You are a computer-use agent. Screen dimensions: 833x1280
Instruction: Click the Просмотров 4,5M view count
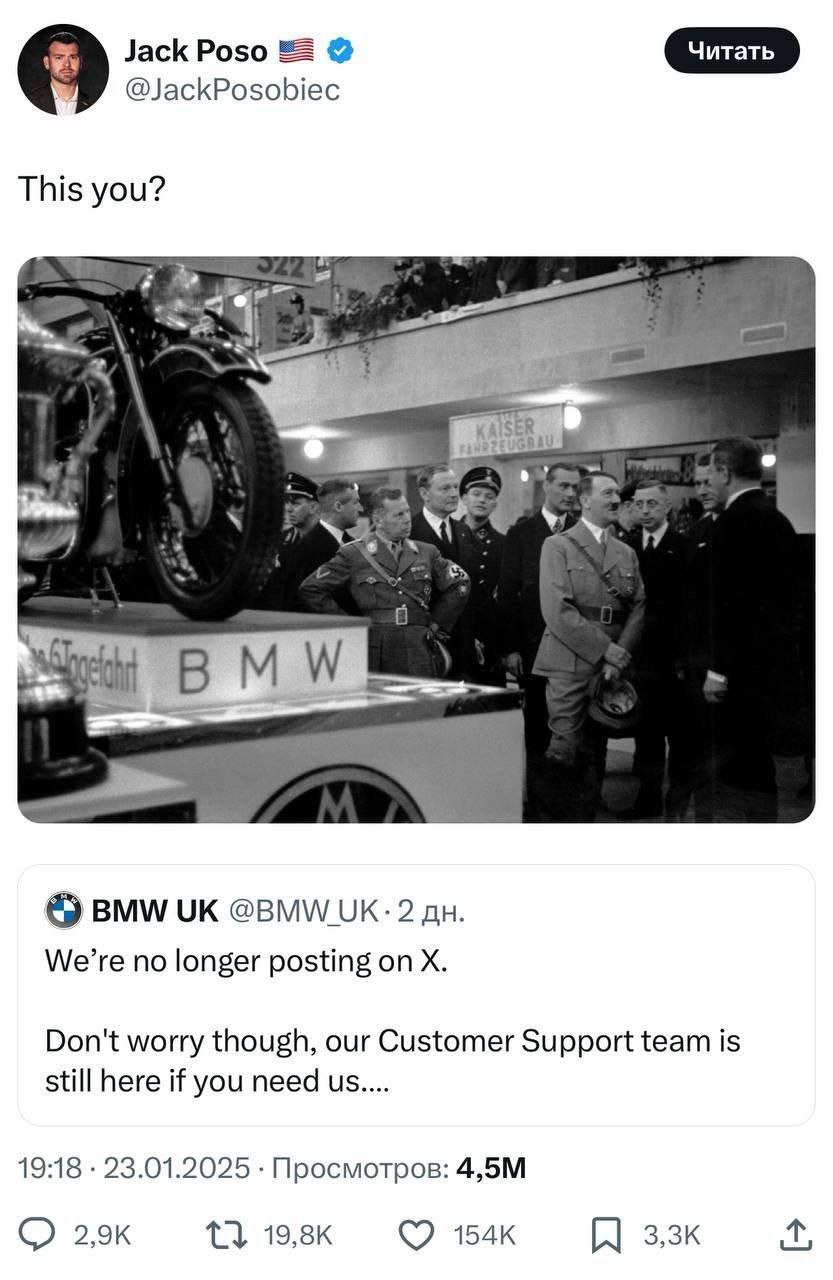click(x=399, y=1167)
